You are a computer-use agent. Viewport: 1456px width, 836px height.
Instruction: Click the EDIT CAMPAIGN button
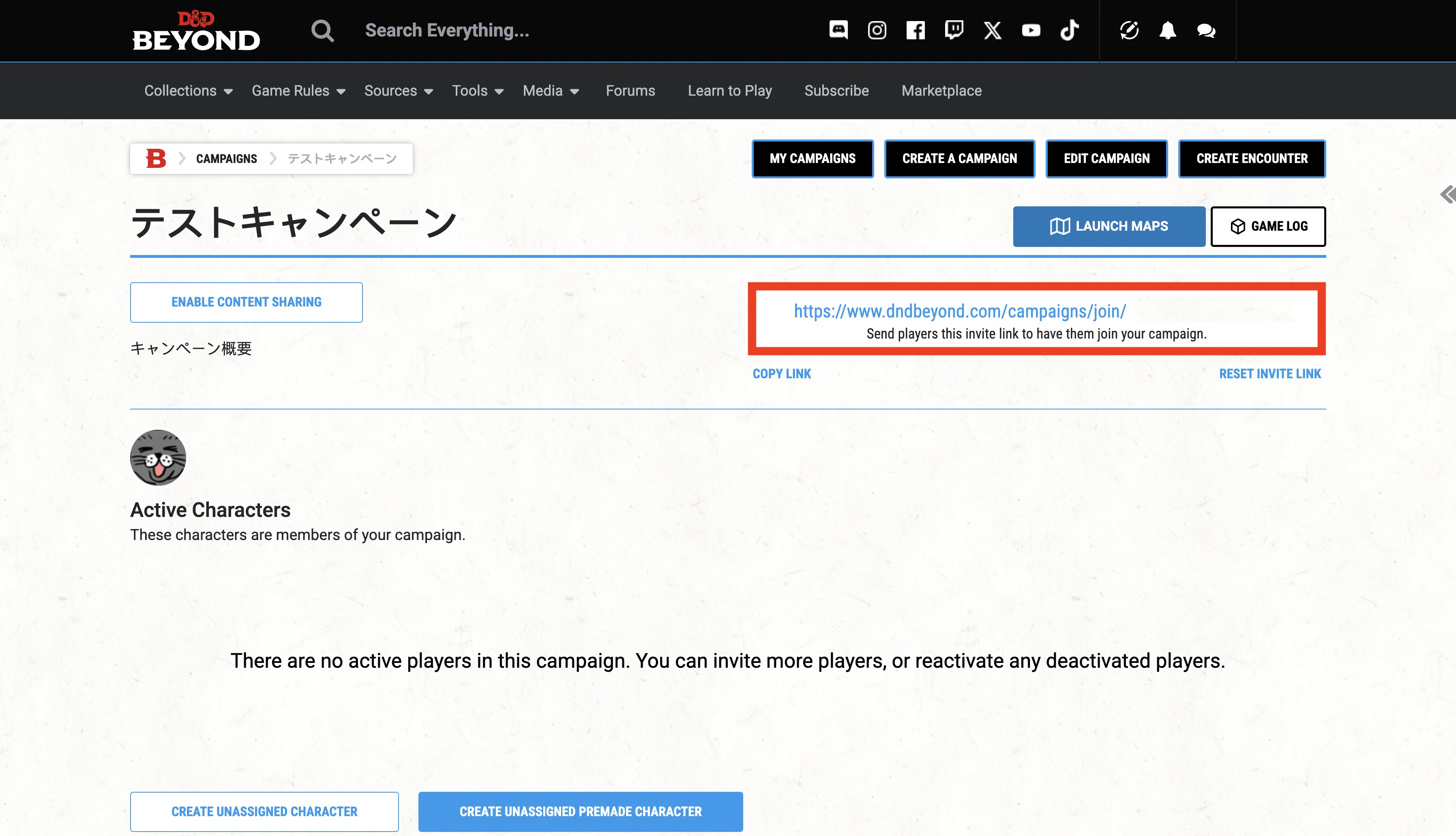[1106, 159]
